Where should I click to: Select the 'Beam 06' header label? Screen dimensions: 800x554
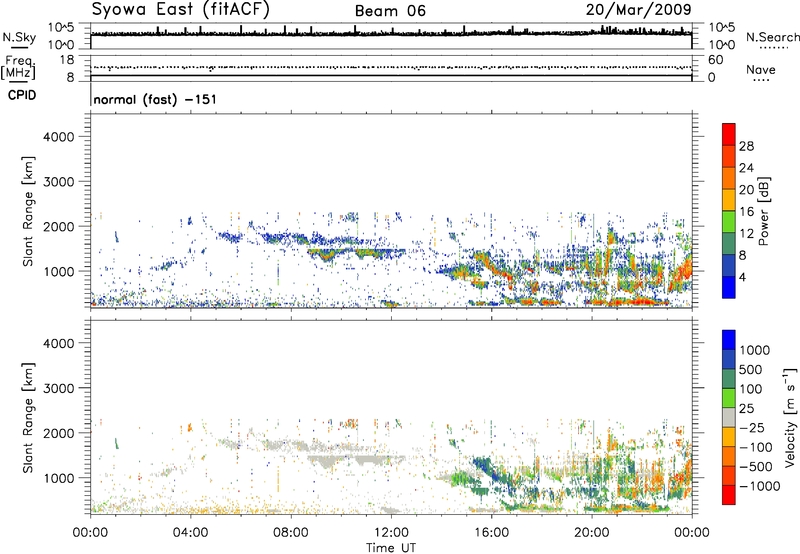(390, 11)
